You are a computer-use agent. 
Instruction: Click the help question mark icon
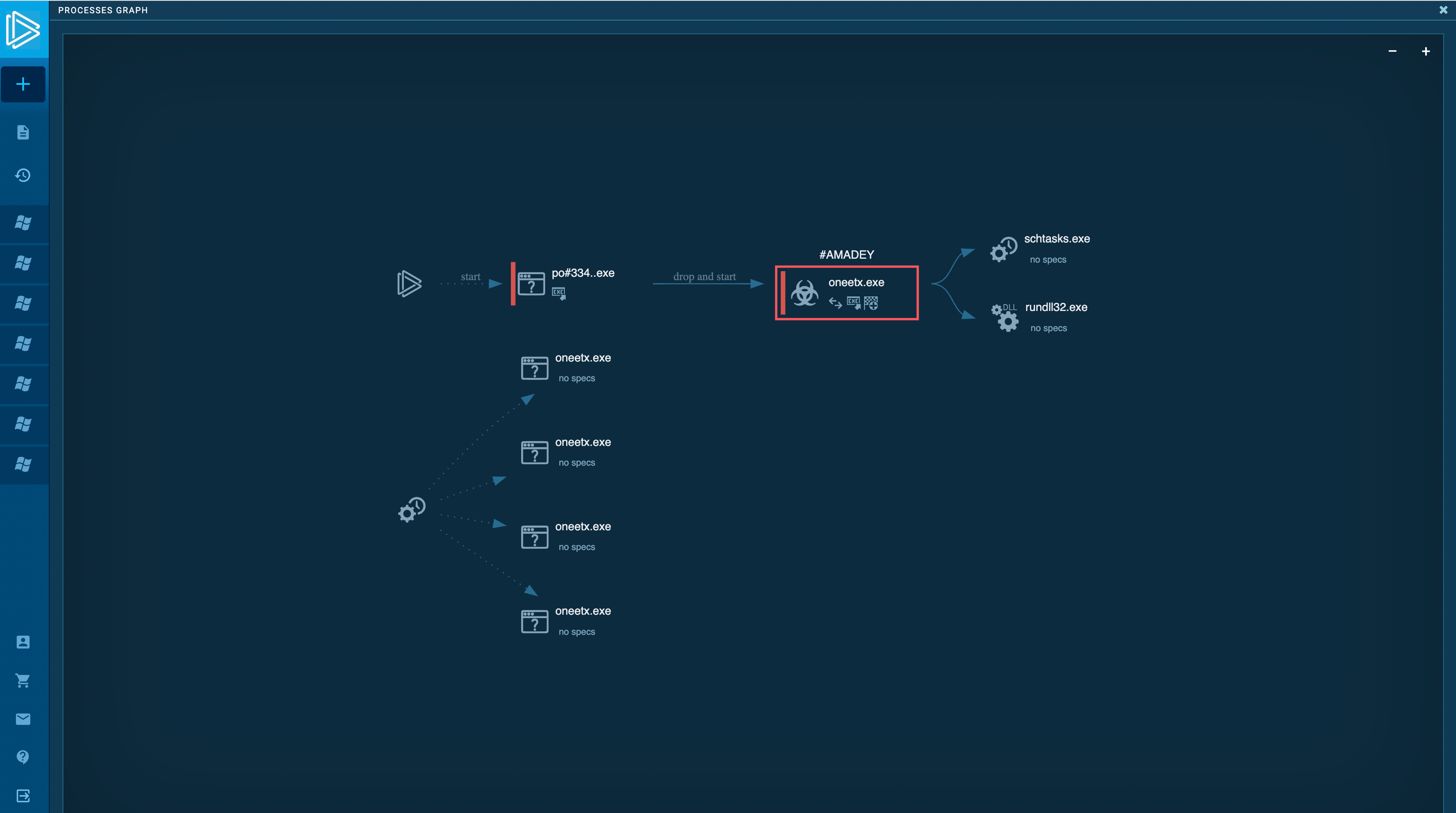point(23,757)
